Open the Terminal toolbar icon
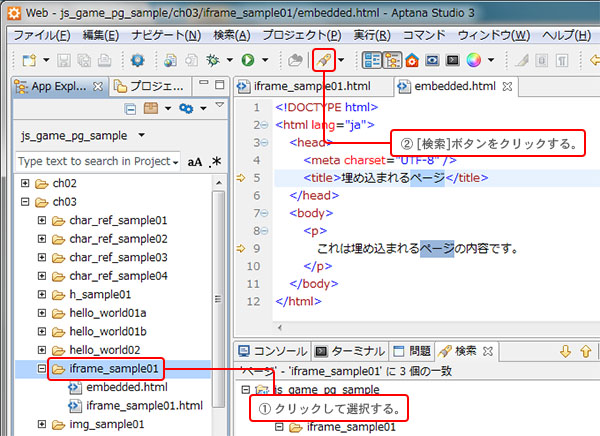This screenshot has width=600, height=436. point(453,60)
